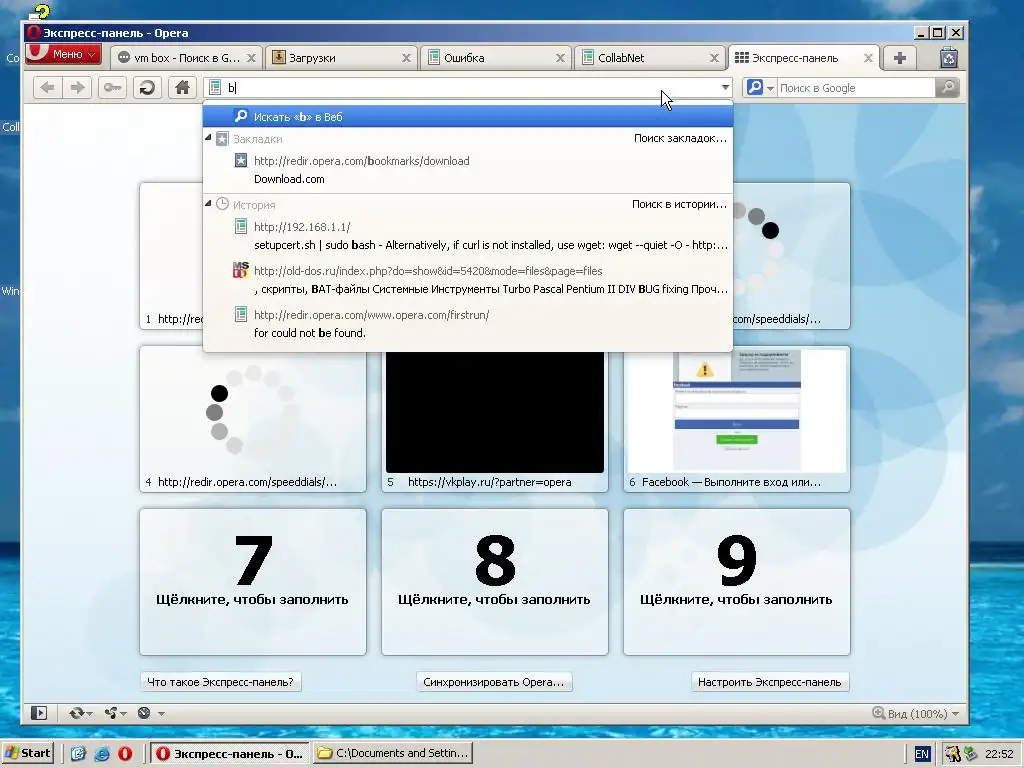Click Что такое Экспресс-панель? button
This screenshot has height=768, width=1024.
click(221, 682)
